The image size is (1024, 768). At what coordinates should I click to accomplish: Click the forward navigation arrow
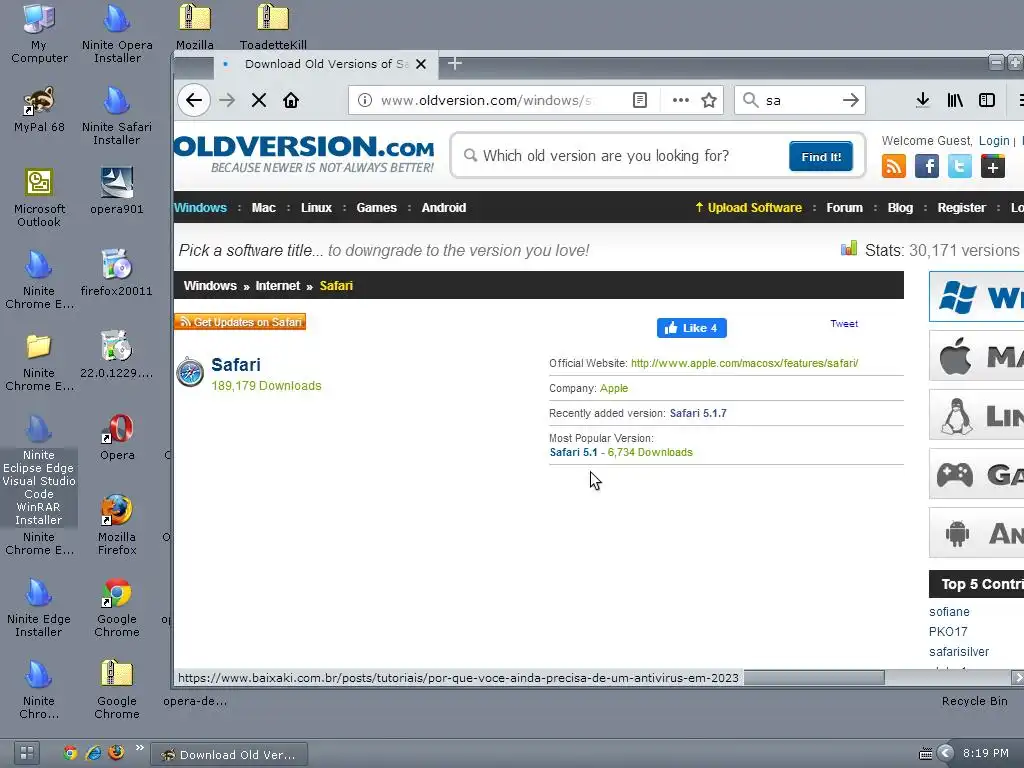coord(227,100)
